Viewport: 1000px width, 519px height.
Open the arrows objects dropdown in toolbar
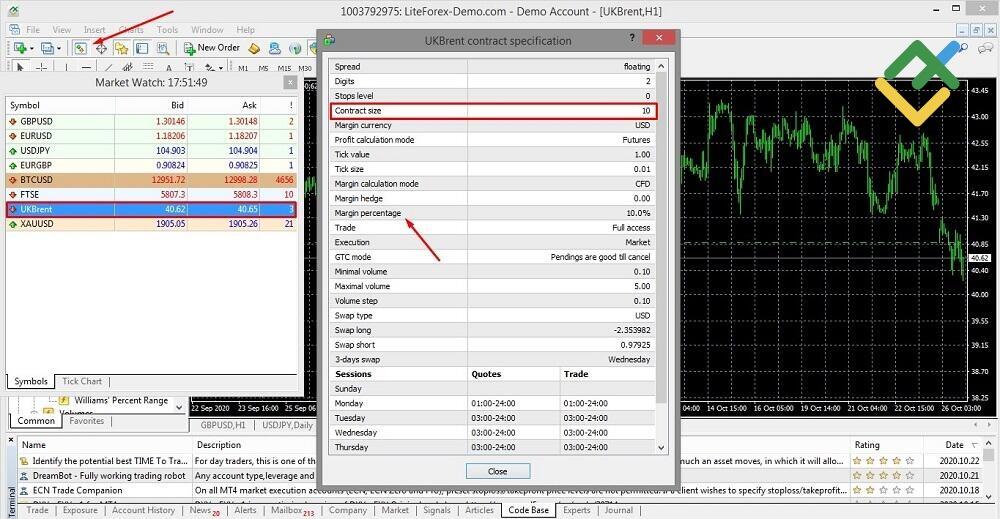tap(218, 68)
